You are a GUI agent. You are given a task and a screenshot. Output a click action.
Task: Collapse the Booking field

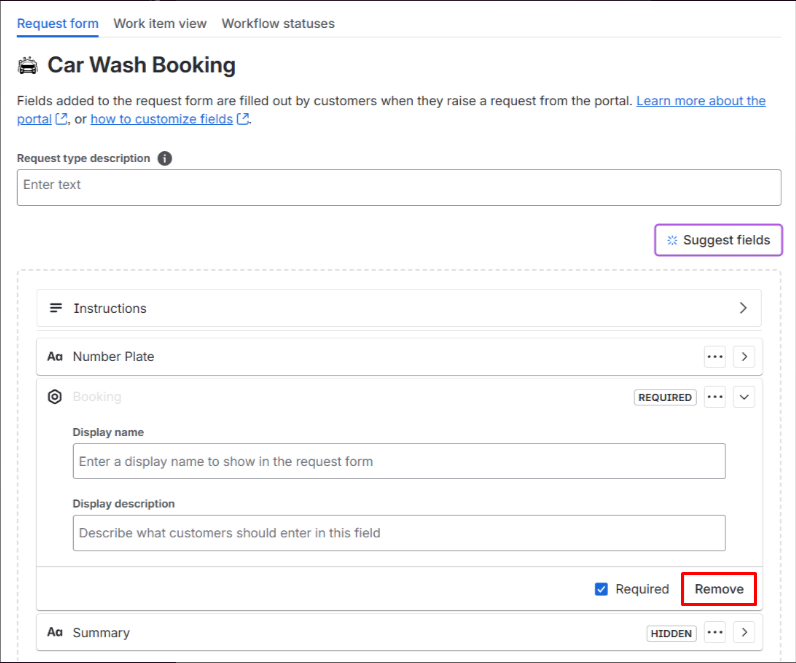coord(743,397)
